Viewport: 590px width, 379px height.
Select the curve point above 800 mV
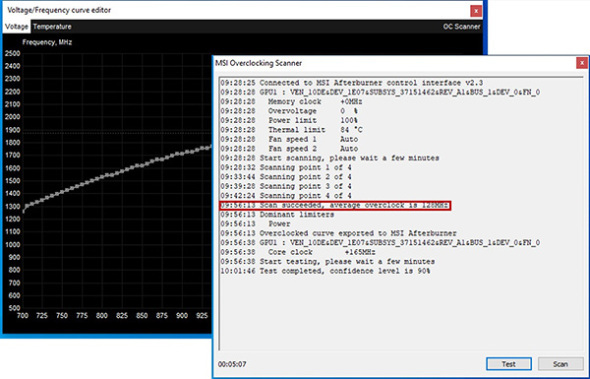pyautogui.click(x=102, y=177)
